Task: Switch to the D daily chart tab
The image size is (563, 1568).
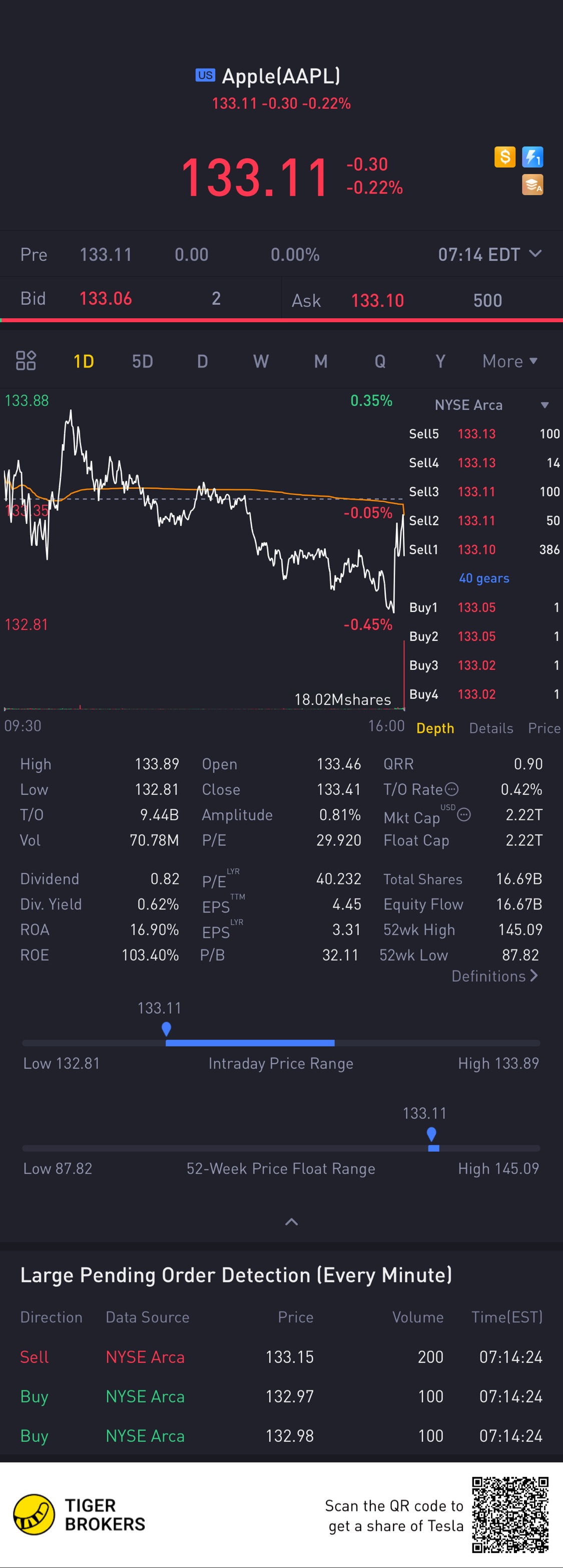Action: point(203,361)
